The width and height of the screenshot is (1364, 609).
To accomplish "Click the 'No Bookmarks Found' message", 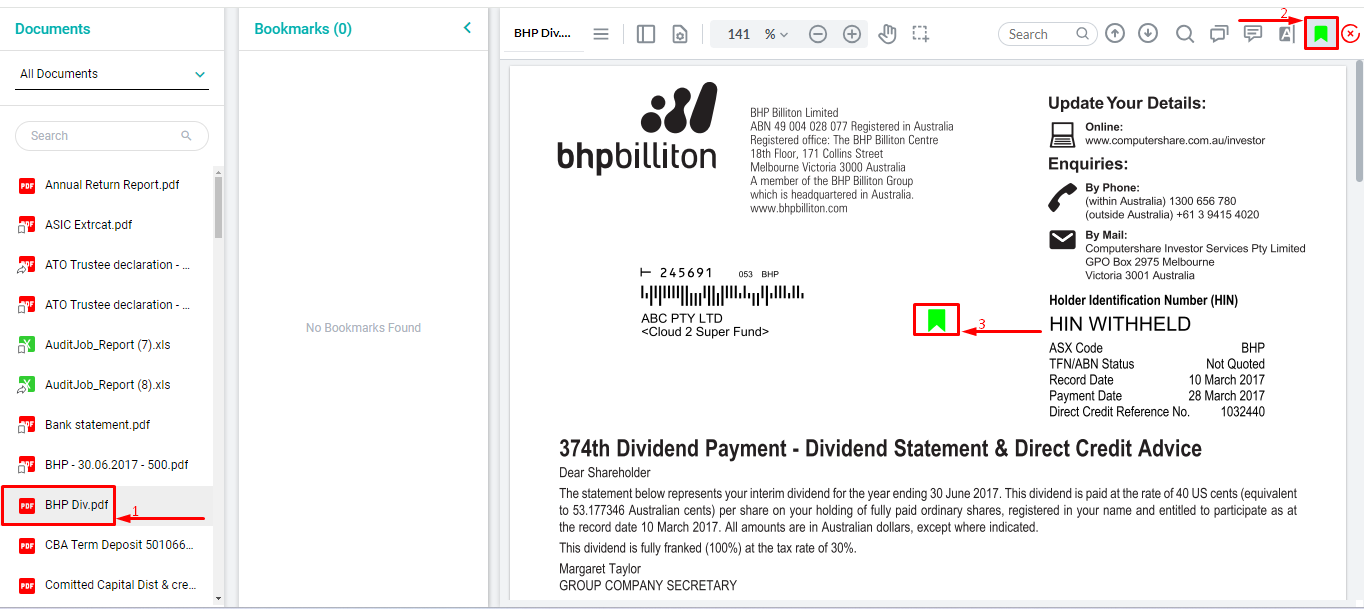I will pyautogui.click(x=363, y=328).
